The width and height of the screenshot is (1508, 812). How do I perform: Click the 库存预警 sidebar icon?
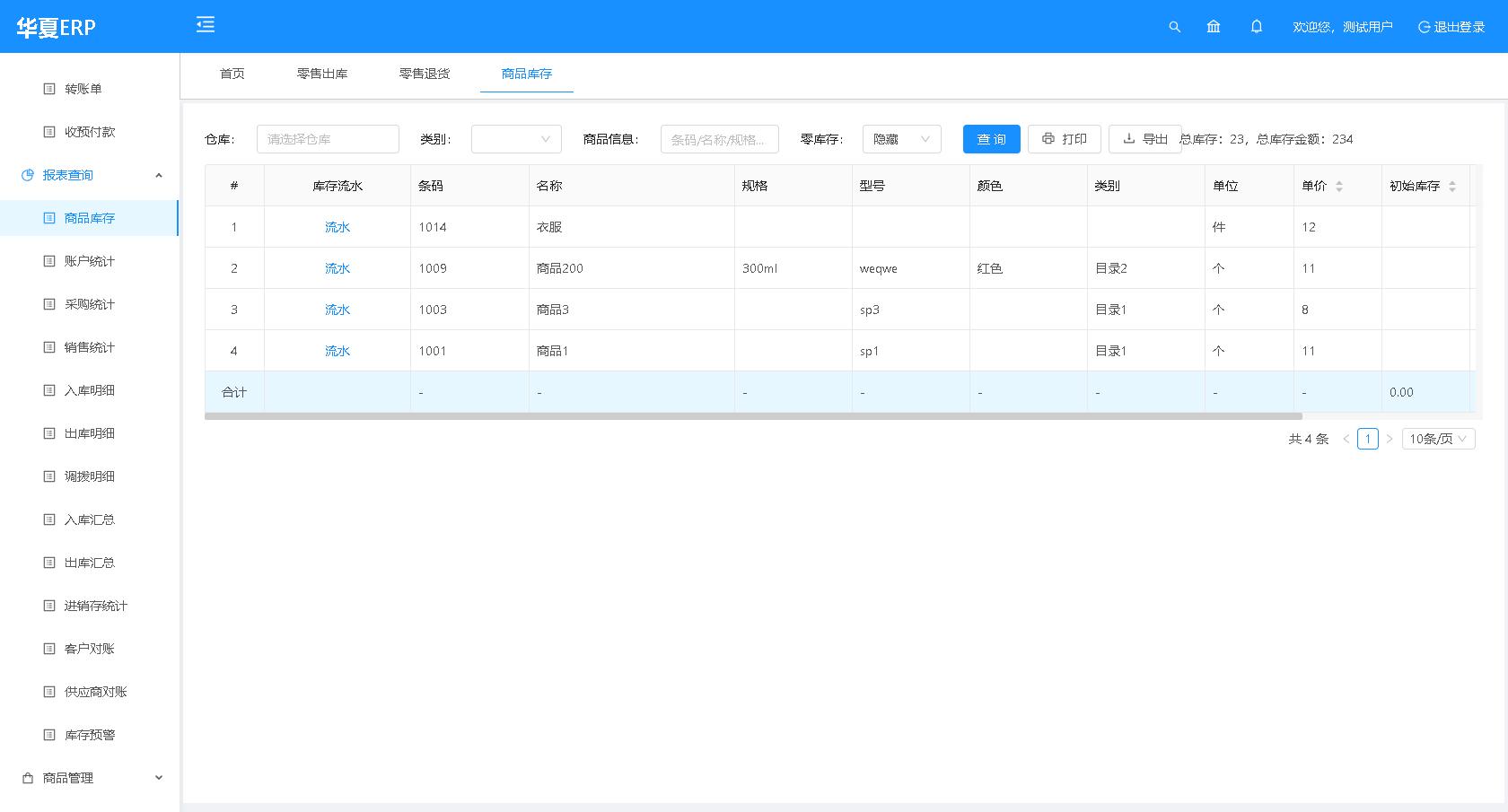point(48,734)
